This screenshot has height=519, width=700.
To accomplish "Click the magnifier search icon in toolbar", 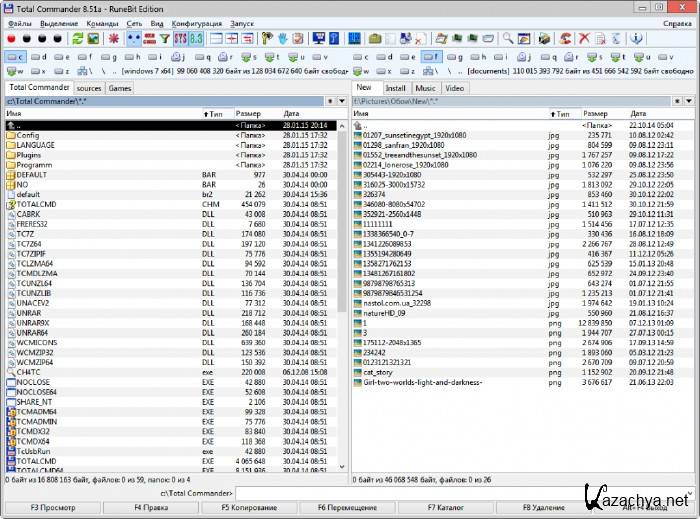I will (508, 38).
